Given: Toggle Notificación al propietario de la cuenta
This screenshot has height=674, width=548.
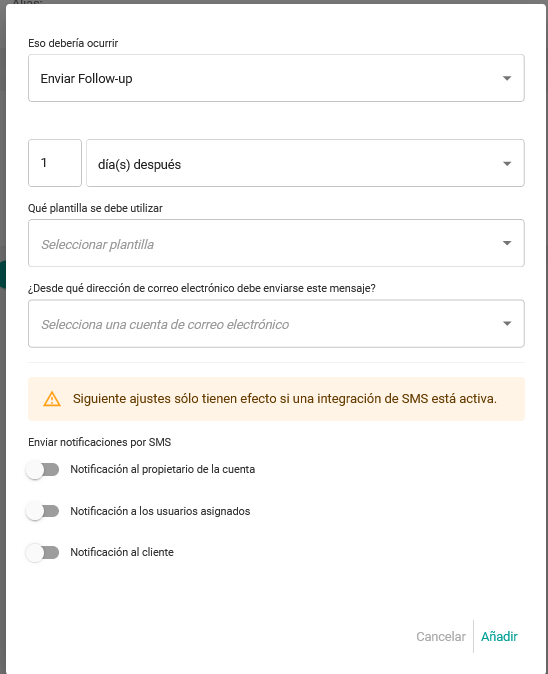Looking at the screenshot, I should pos(43,470).
